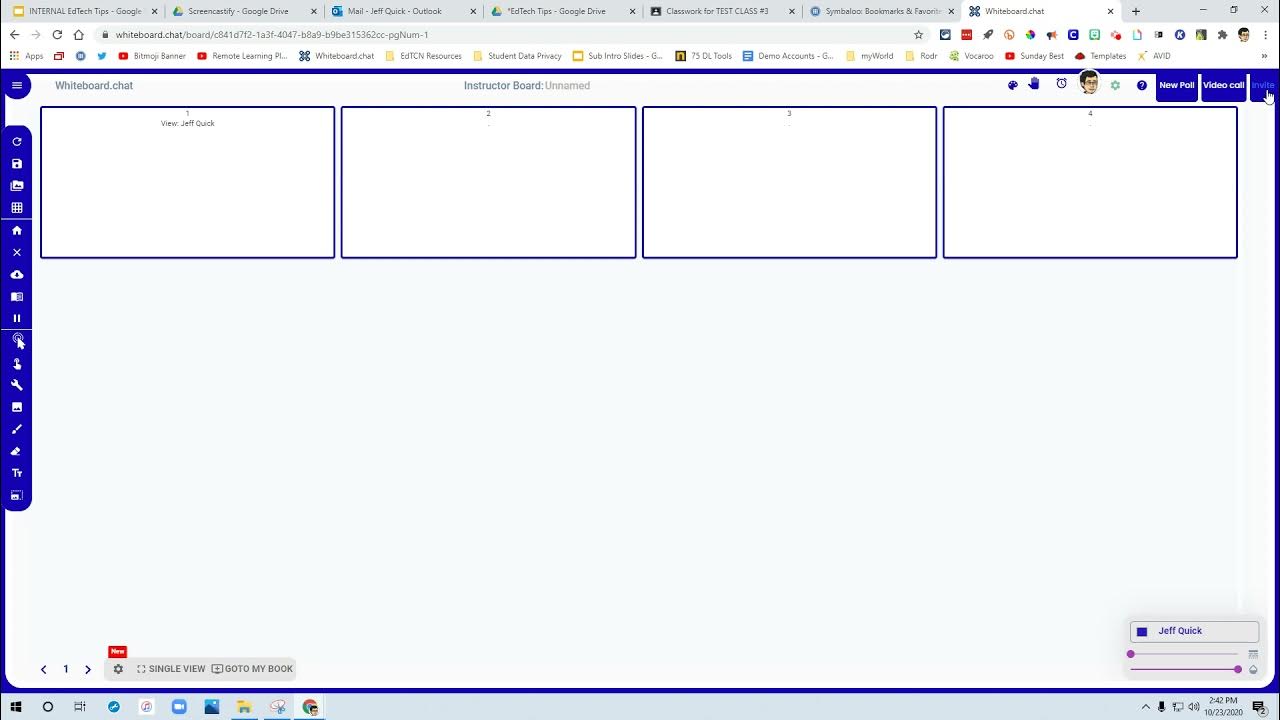Click the browser address bar URL
The width and height of the screenshot is (1280, 720).
272,34
